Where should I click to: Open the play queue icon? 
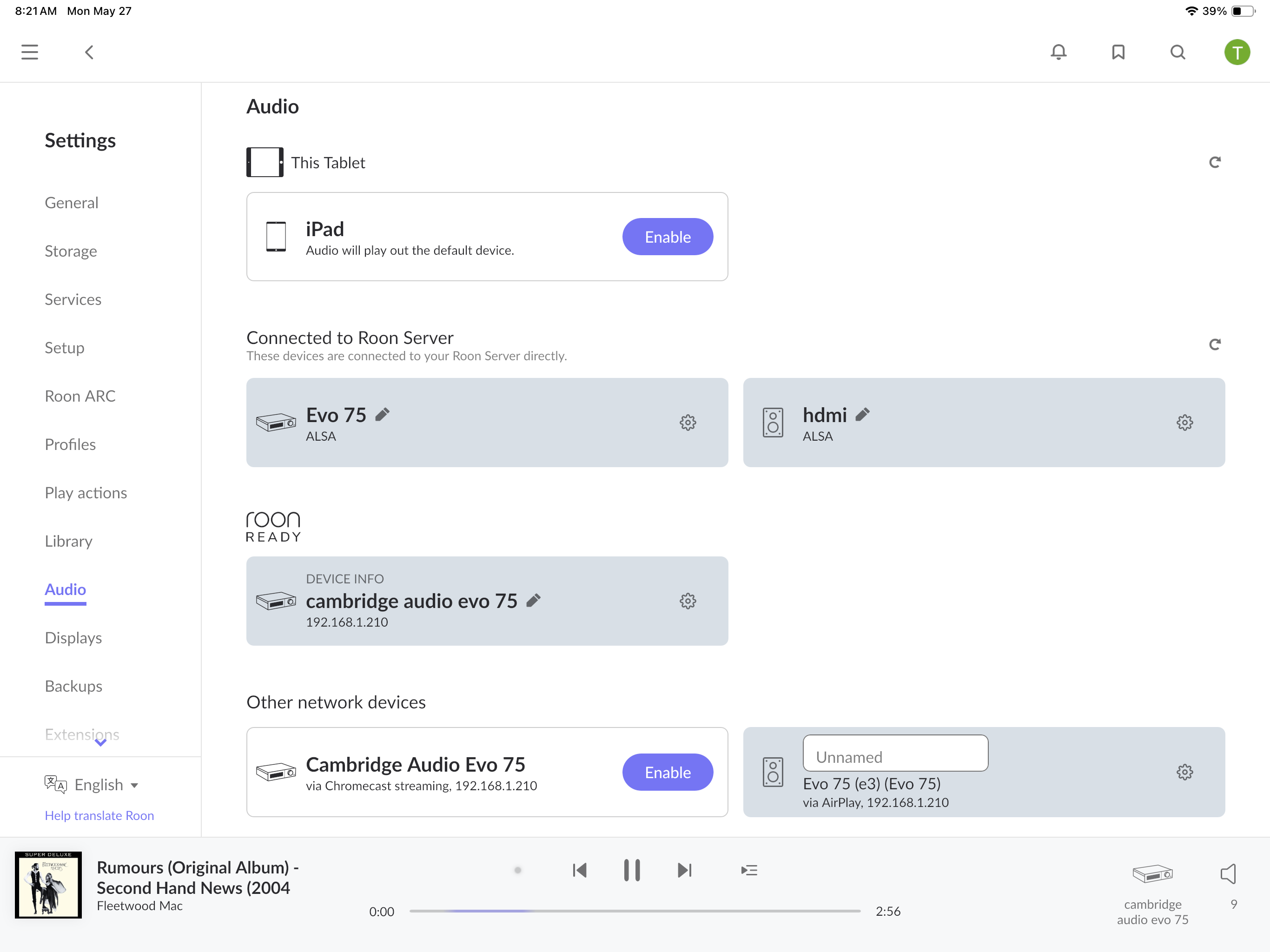tap(749, 871)
